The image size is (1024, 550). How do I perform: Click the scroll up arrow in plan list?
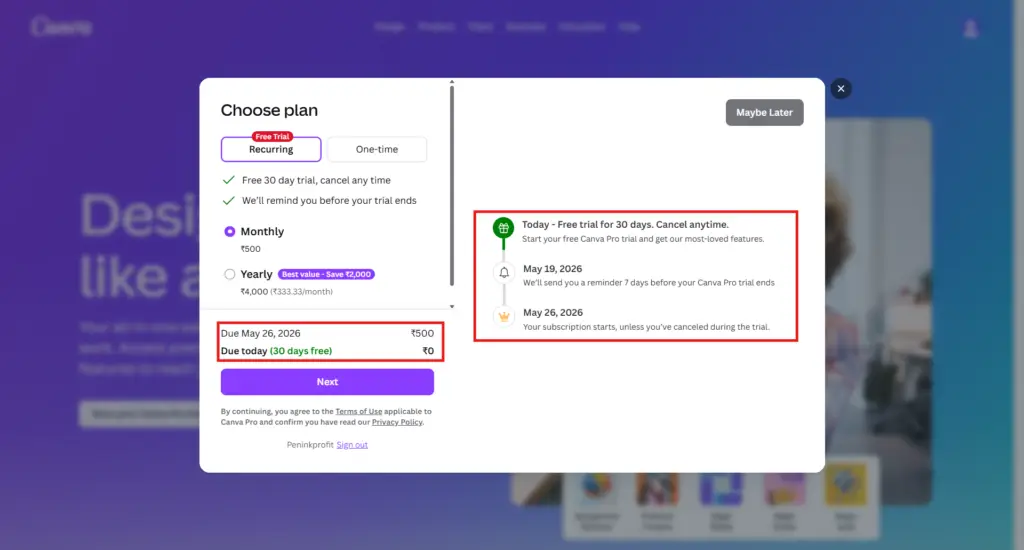click(451, 82)
